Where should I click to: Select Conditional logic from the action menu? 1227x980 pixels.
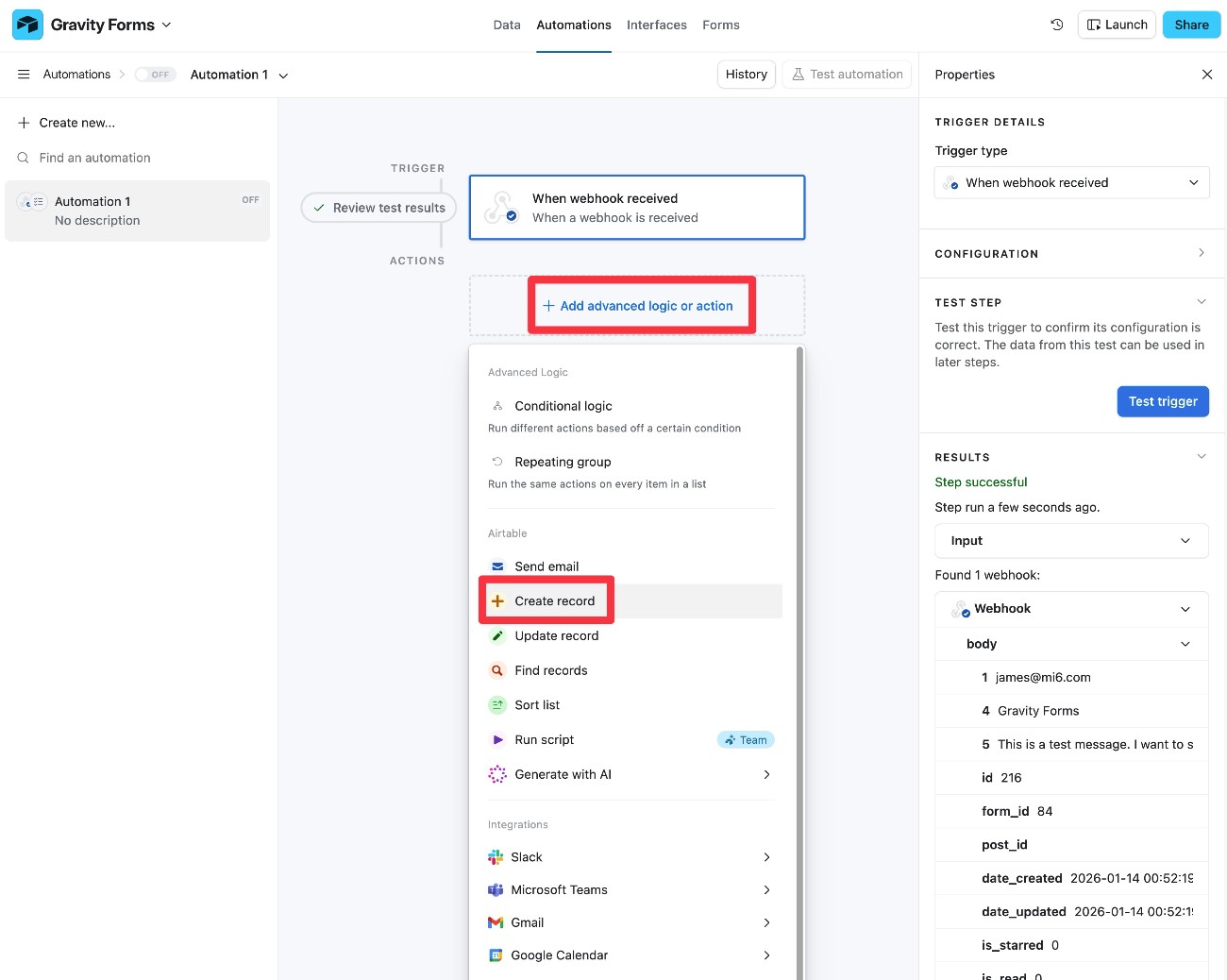click(563, 405)
